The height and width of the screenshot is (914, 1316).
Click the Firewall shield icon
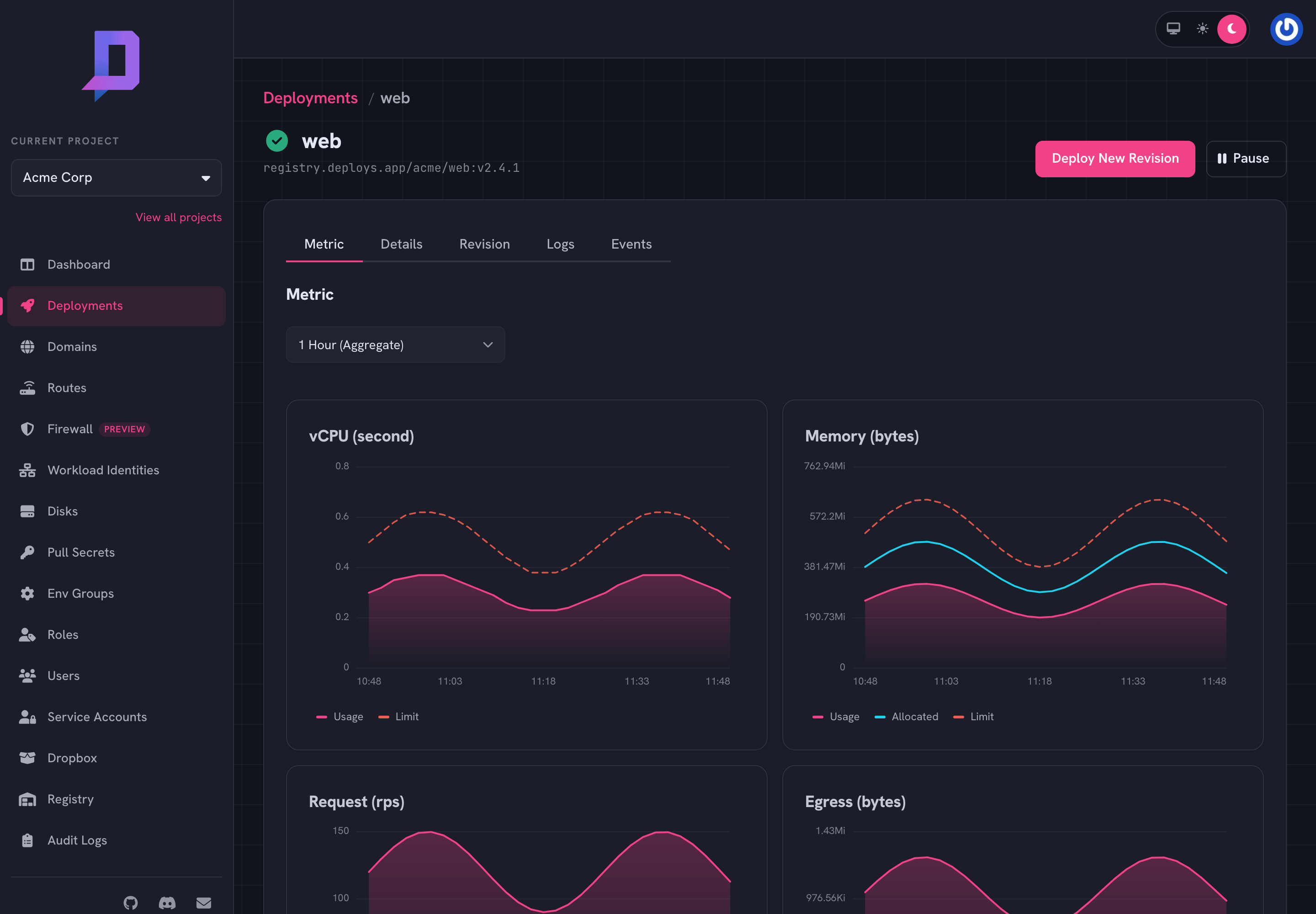[x=27, y=429]
